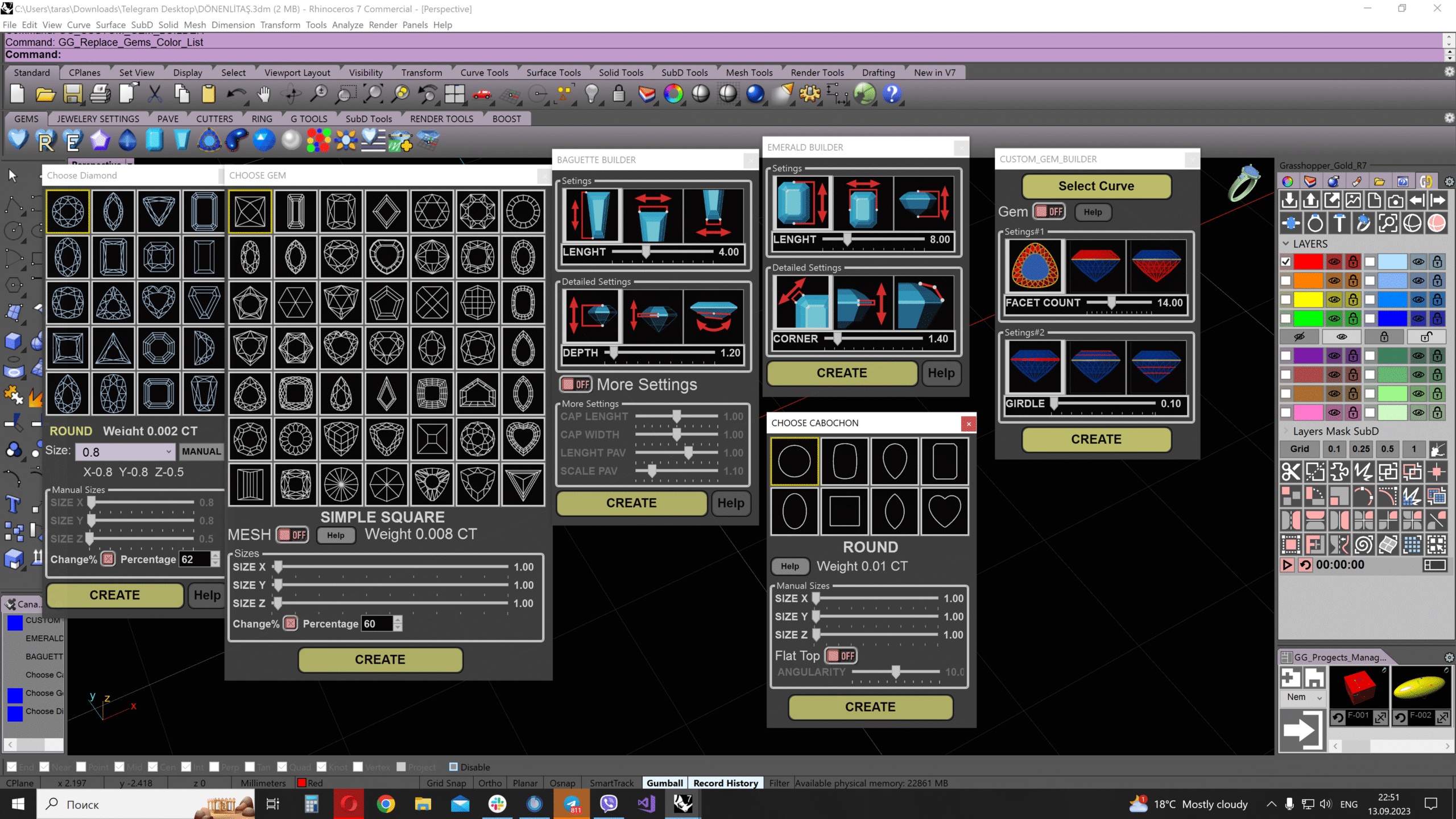The height and width of the screenshot is (819, 1456).
Task: Open the Options gear icon in Standard toolbar
Action: [x=810, y=94]
